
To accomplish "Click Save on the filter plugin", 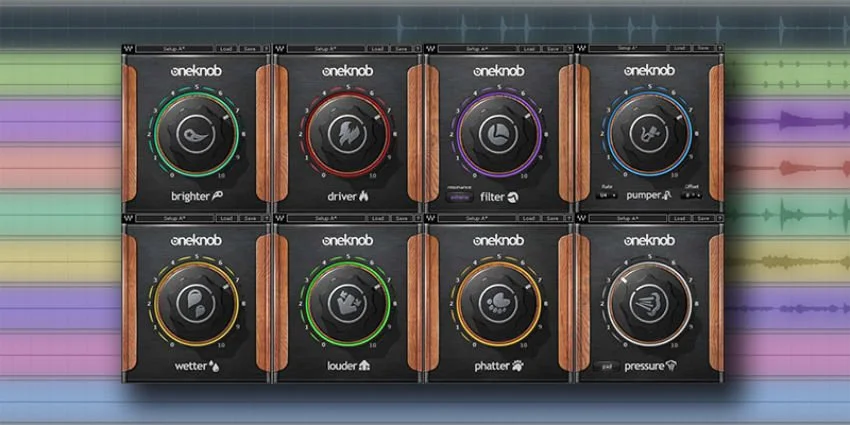I will click(x=553, y=49).
